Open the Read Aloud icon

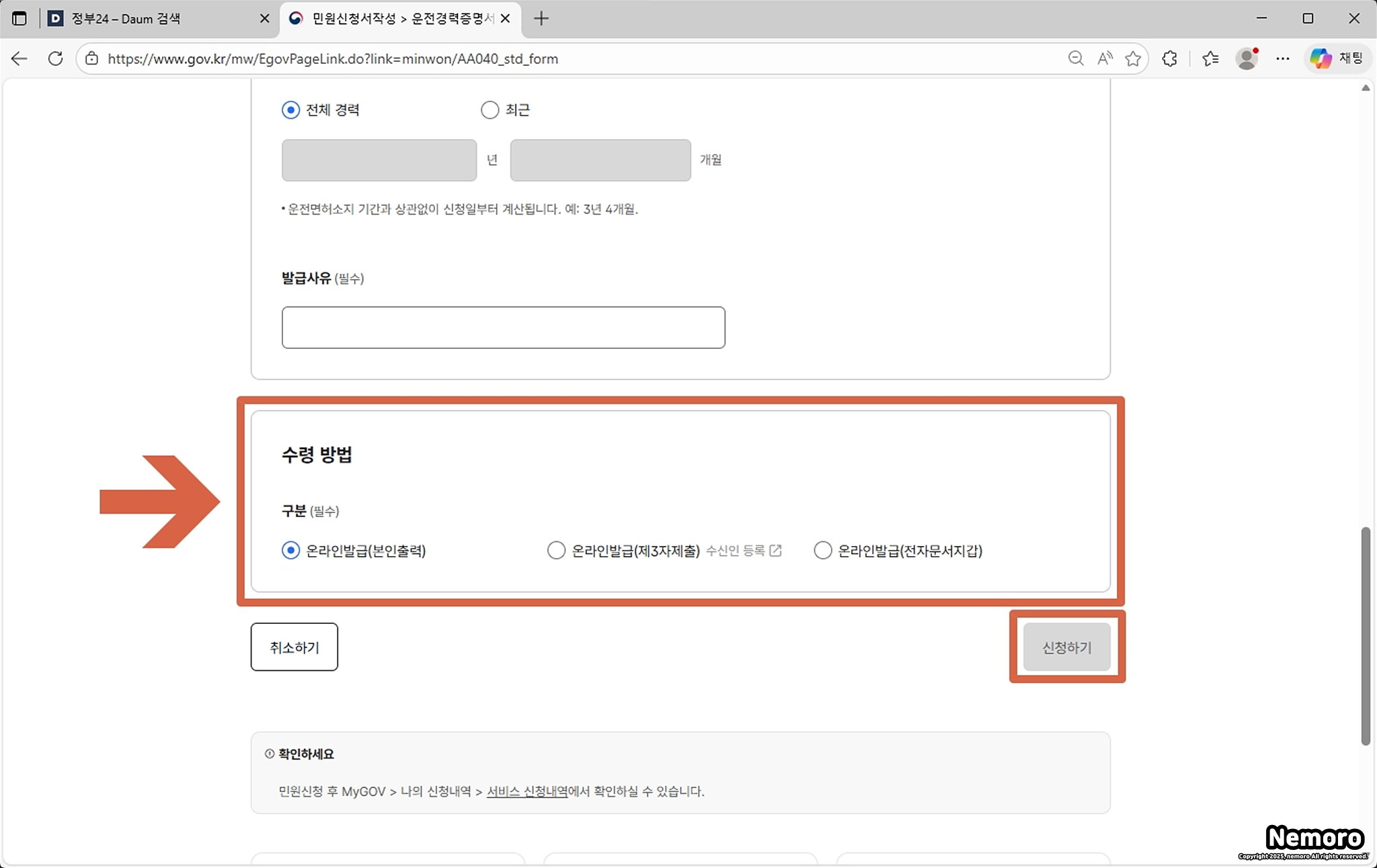pos(1105,58)
